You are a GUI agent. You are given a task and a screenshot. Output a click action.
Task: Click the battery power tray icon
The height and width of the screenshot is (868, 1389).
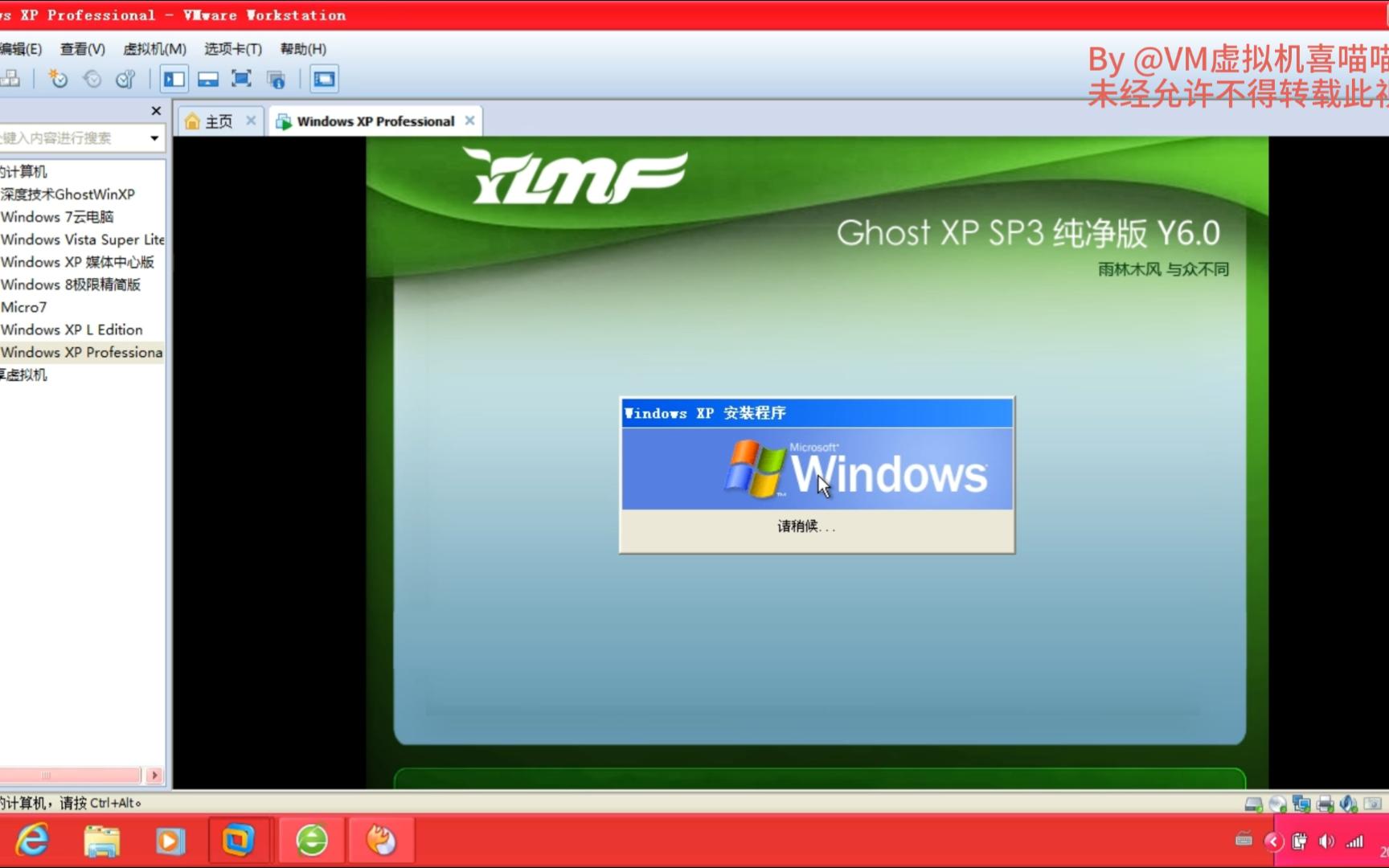(x=1300, y=841)
